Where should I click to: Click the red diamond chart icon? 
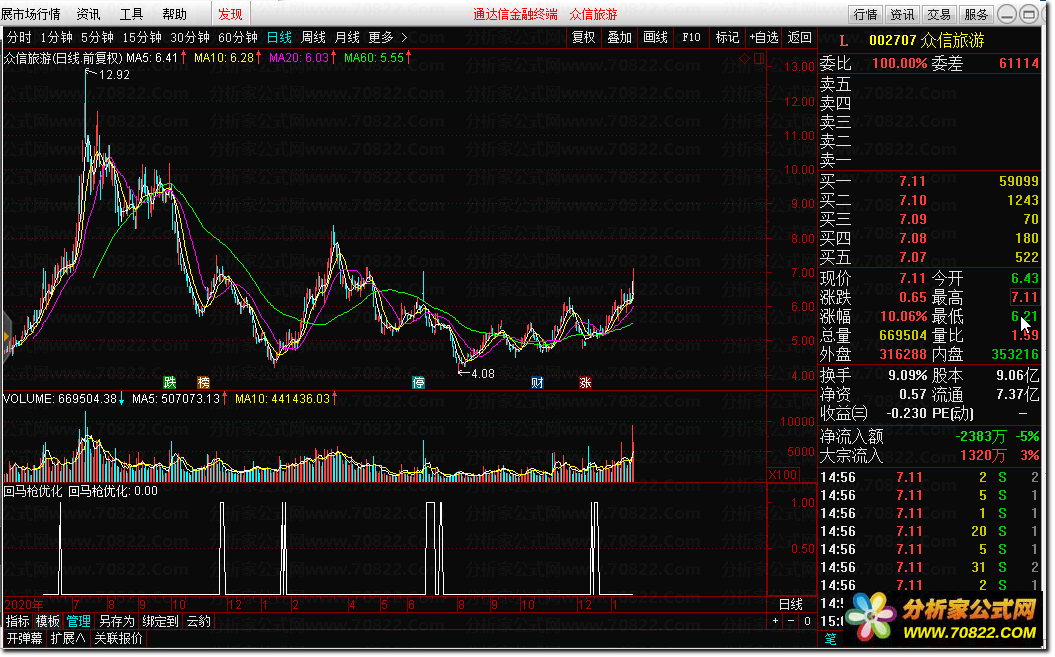point(744,59)
